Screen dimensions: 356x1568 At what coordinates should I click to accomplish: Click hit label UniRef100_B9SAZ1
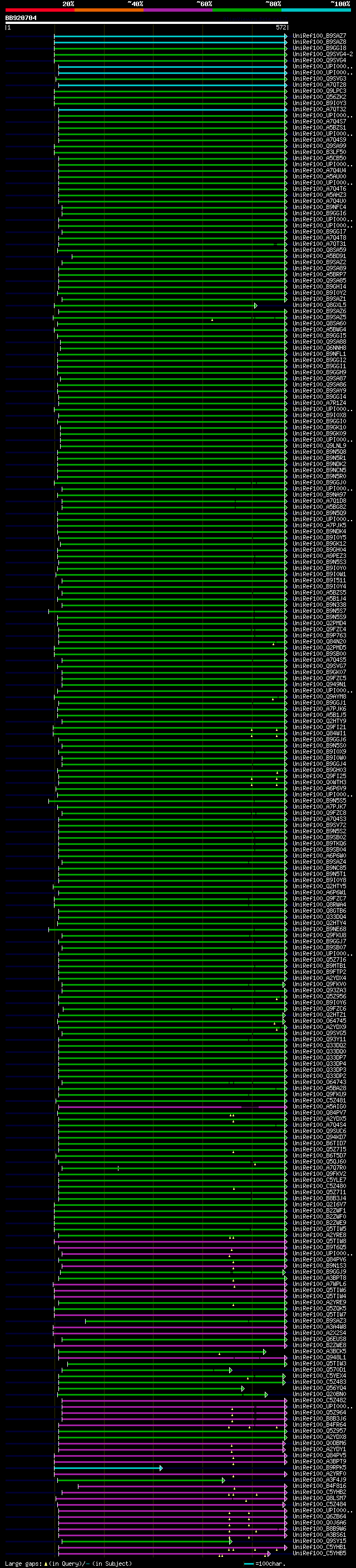(319, 299)
